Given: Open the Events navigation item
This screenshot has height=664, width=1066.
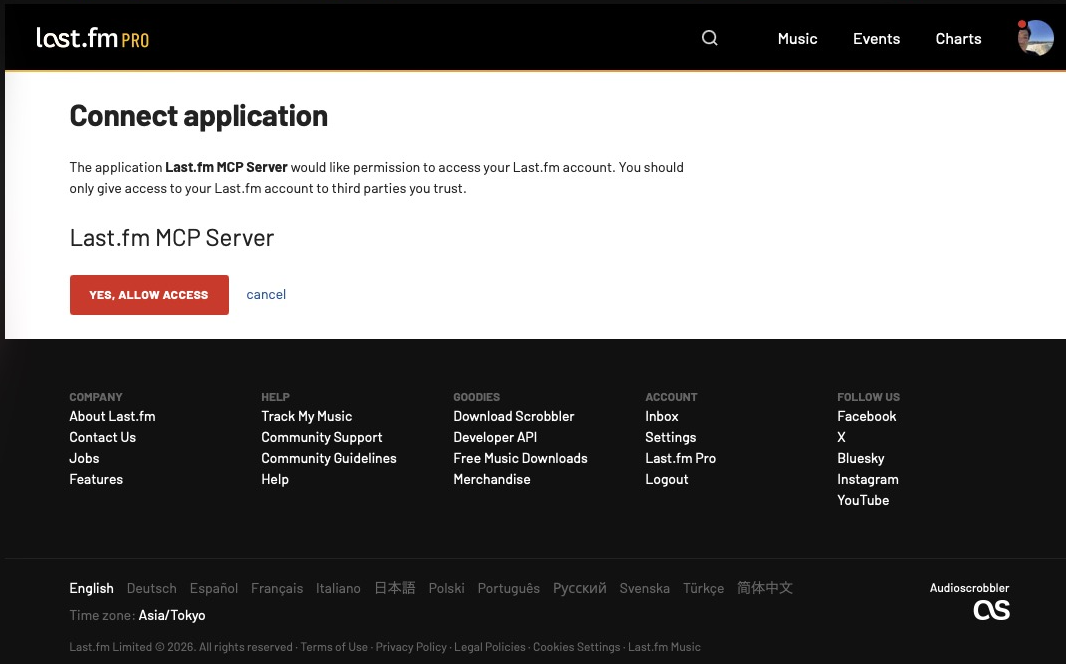Looking at the screenshot, I should coord(876,39).
